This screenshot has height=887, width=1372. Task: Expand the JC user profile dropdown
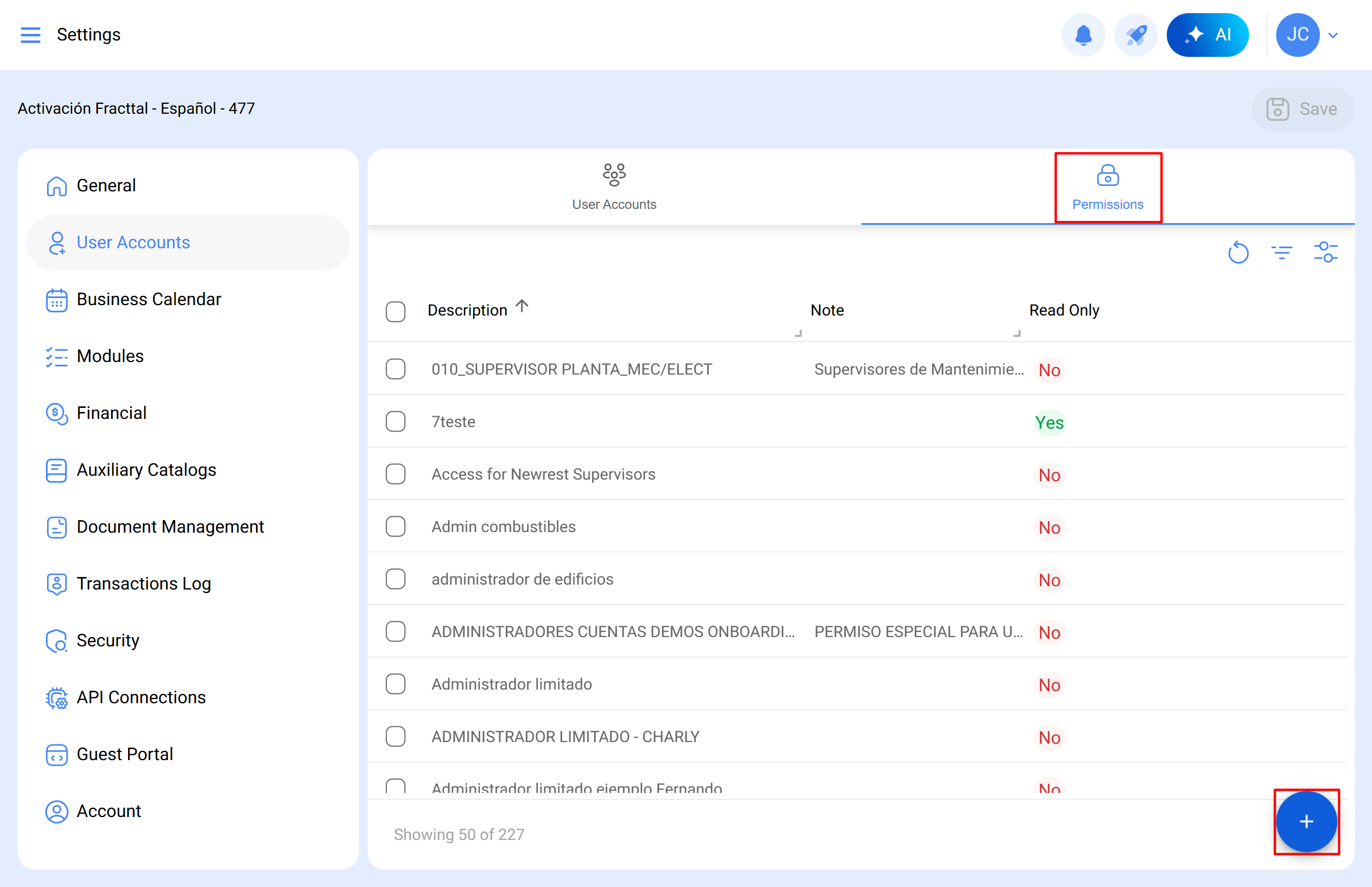pos(1333,34)
